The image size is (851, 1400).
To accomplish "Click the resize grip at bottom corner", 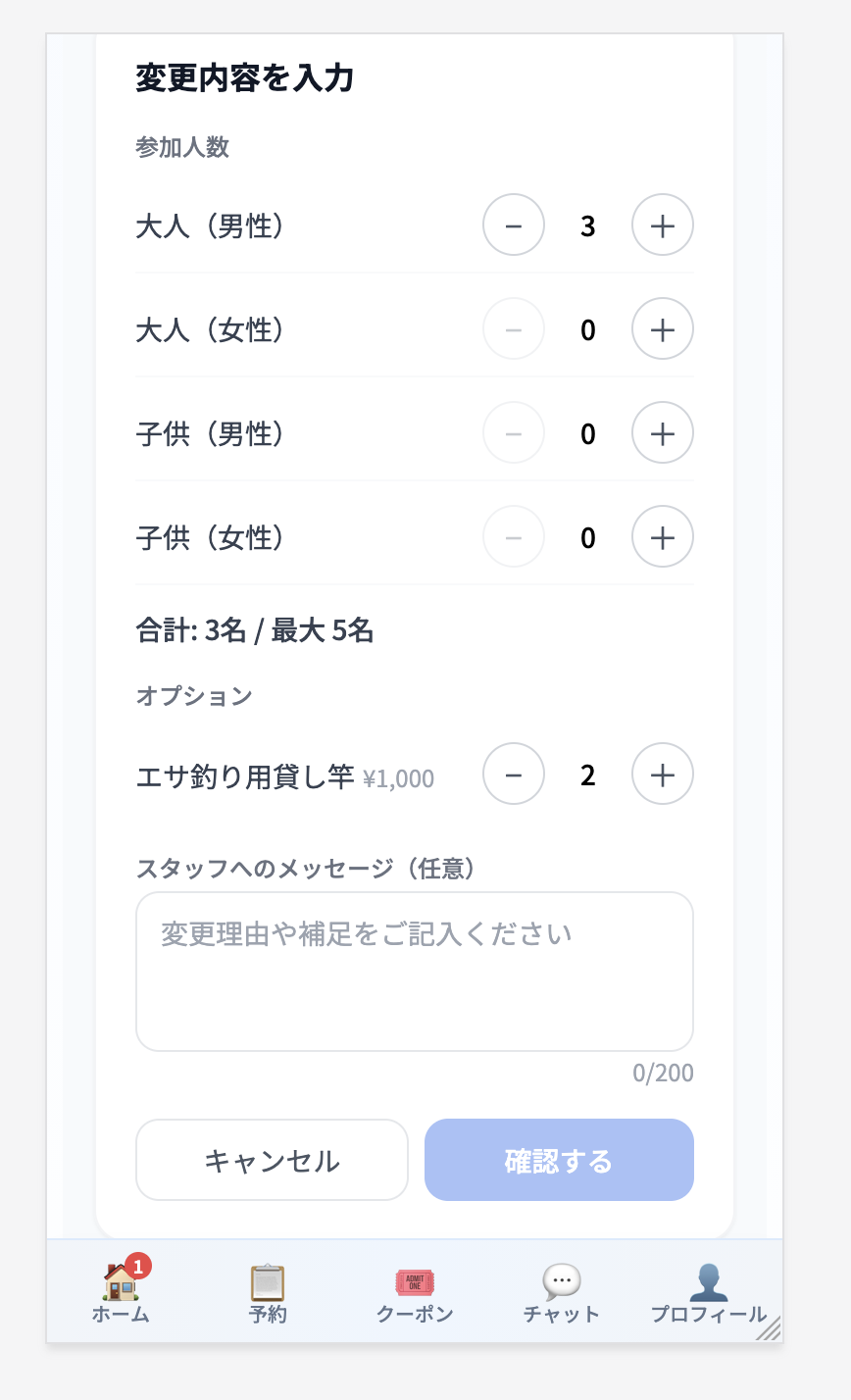I will [769, 1328].
